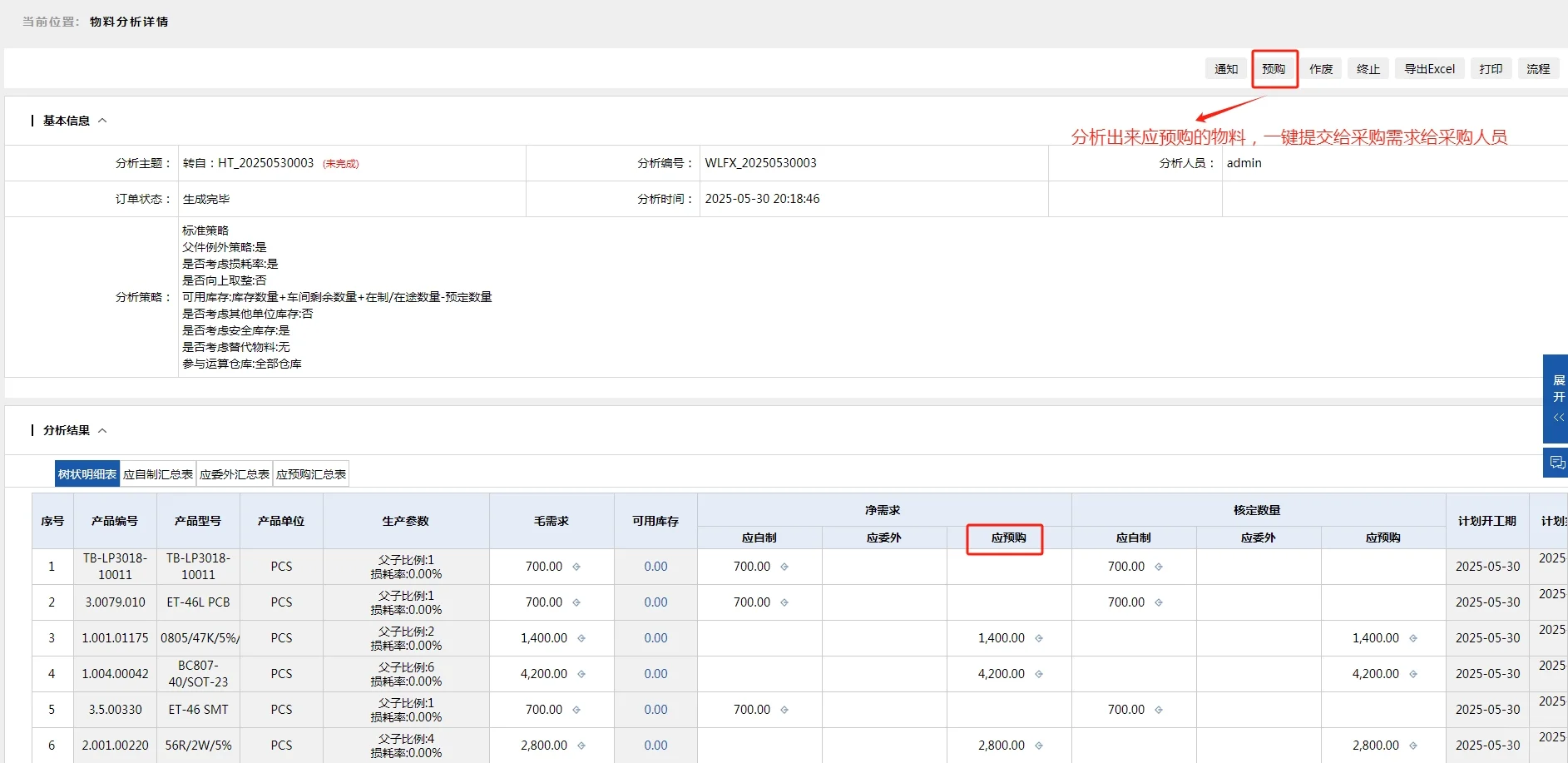Viewport: 1568px width, 763px height.
Task: Open 毛需求 detail icon in 3.5.00330 row
Action: (x=576, y=710)
